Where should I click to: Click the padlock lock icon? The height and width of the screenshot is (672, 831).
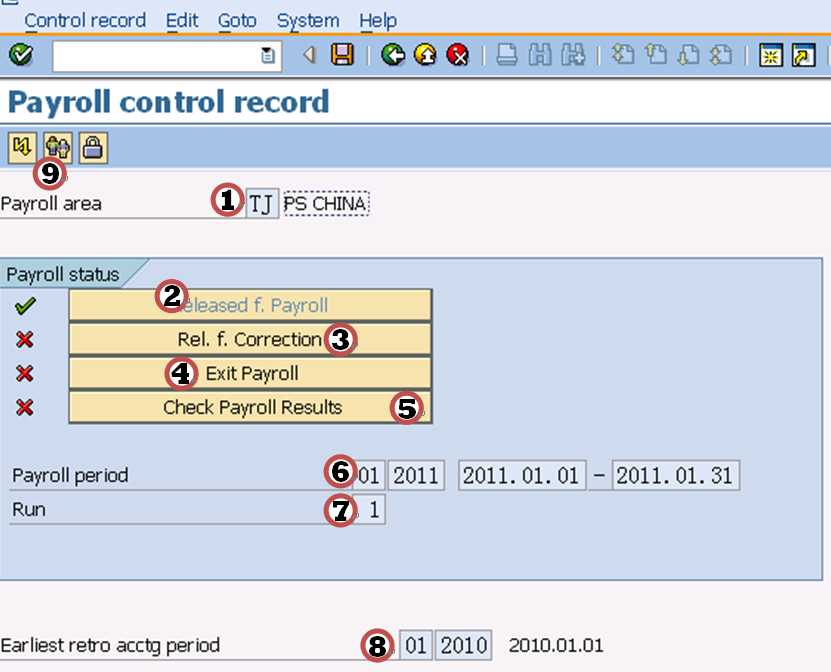click(x=93, y=147)
